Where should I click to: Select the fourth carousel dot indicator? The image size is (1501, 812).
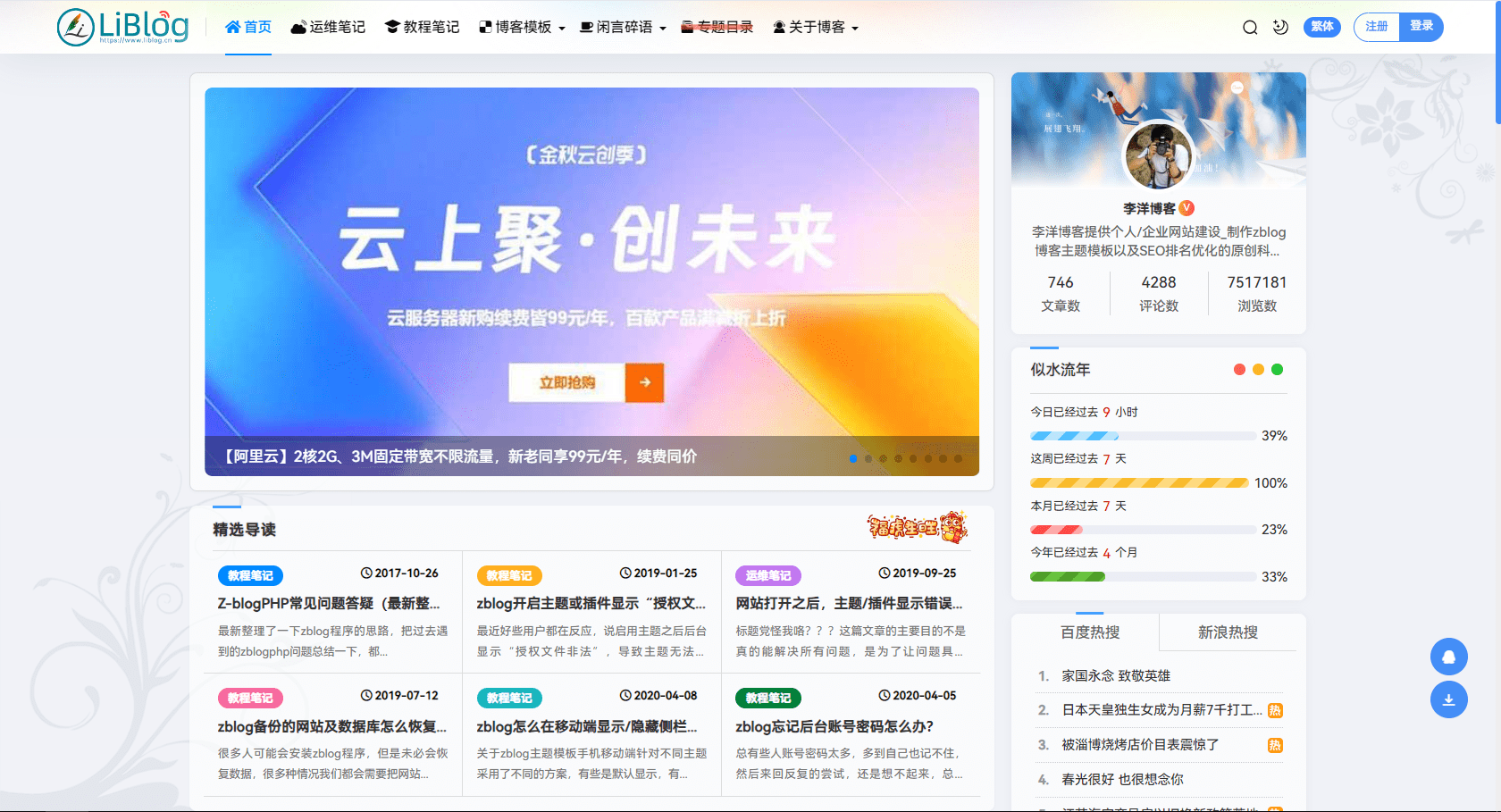click(898, 458)
